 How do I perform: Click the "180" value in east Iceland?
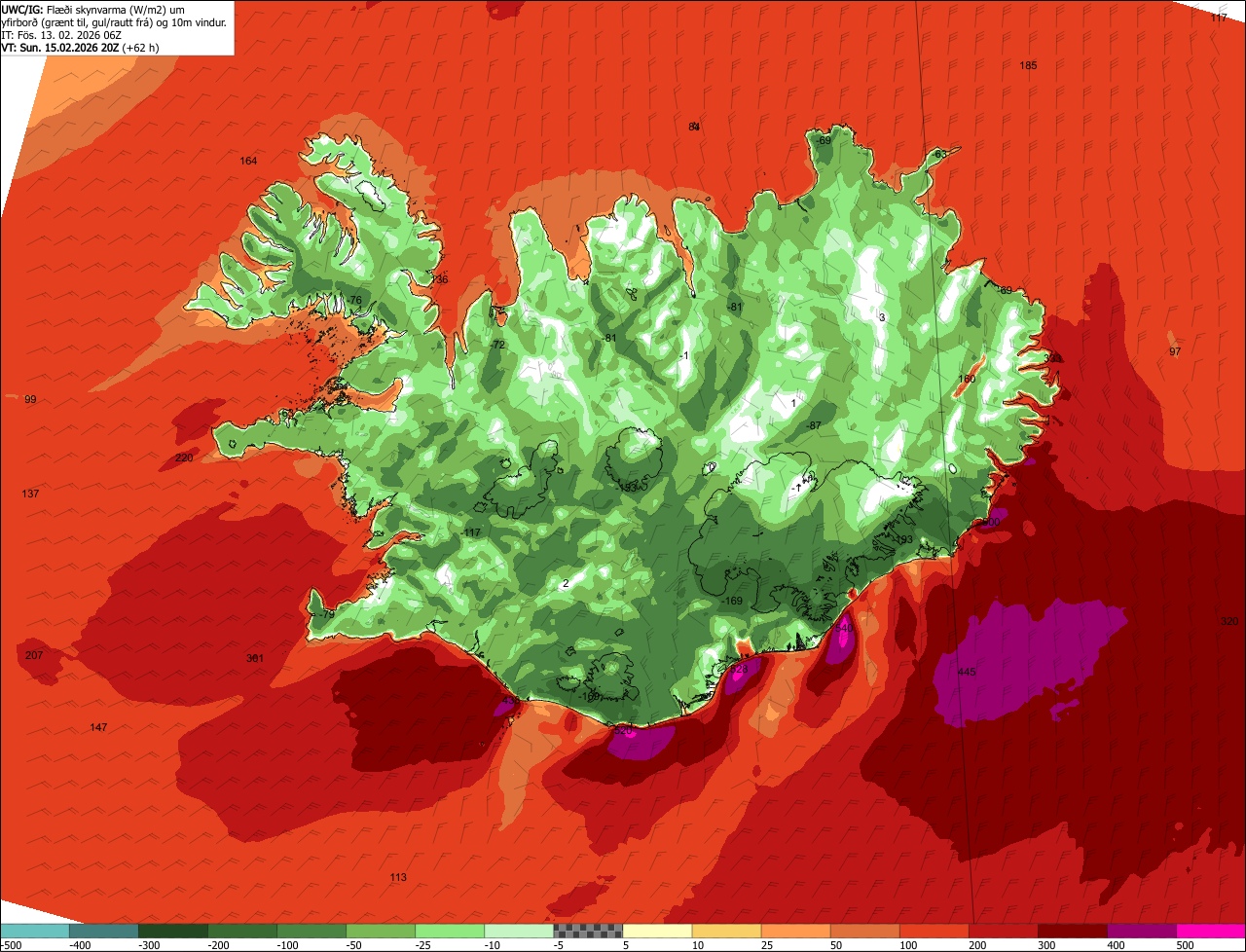967,380
